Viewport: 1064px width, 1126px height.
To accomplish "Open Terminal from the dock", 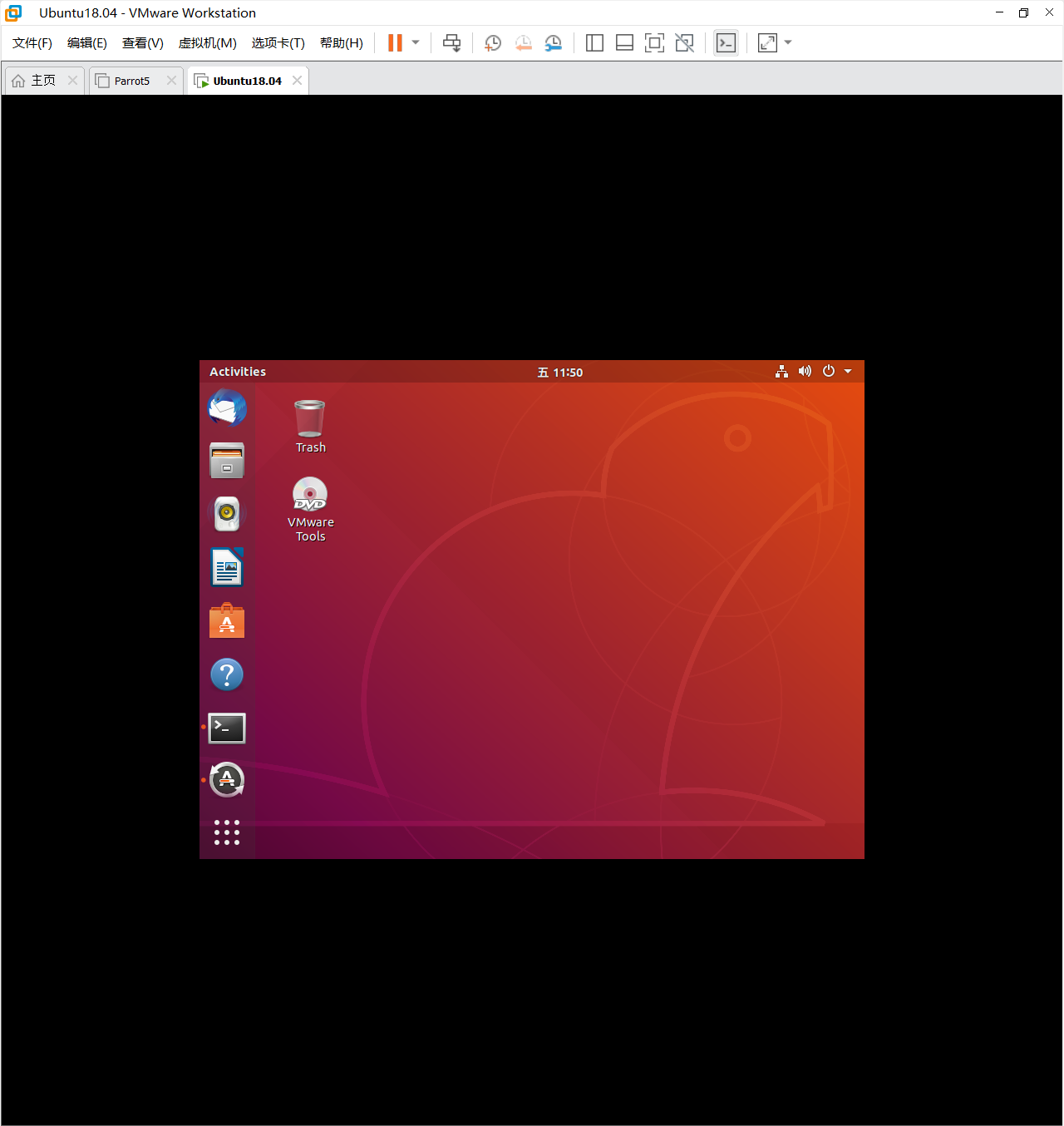I will [227, 728].
